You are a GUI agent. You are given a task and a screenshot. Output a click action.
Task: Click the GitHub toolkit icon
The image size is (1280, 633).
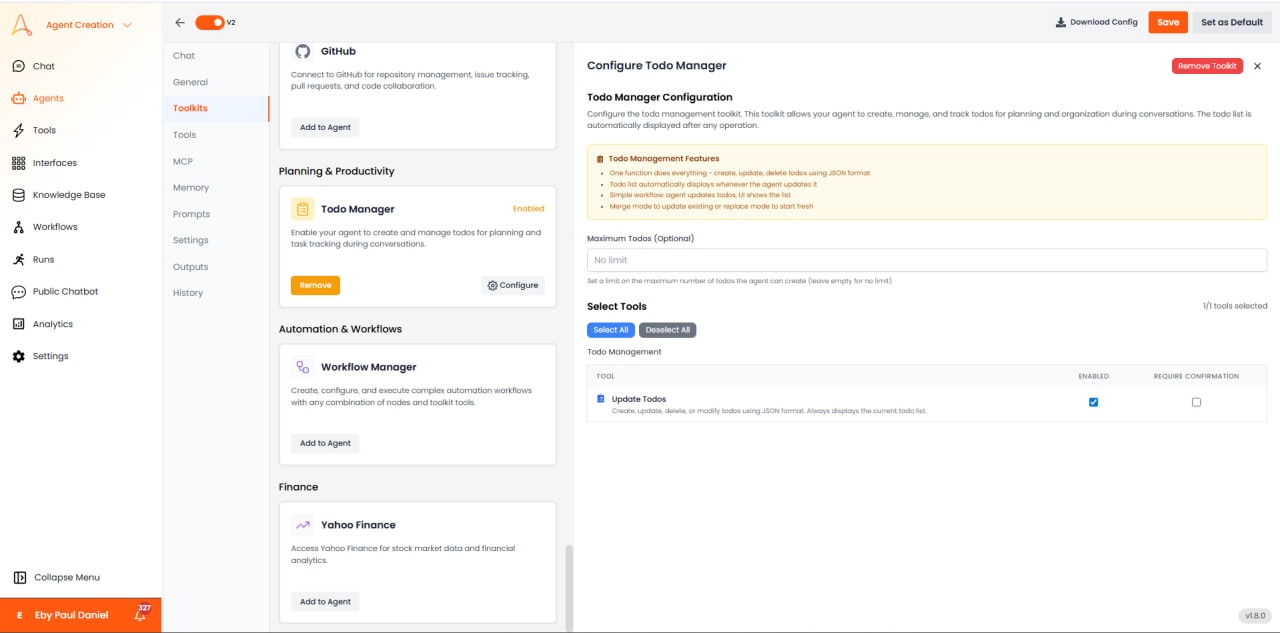tap(303, 51)
